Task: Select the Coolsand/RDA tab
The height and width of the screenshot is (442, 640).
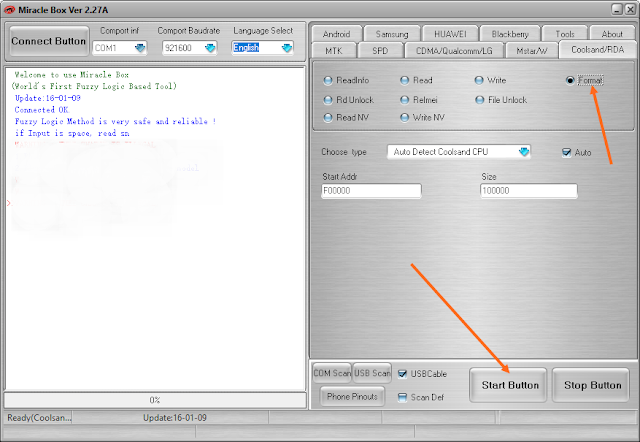Action: pos(597,50)
